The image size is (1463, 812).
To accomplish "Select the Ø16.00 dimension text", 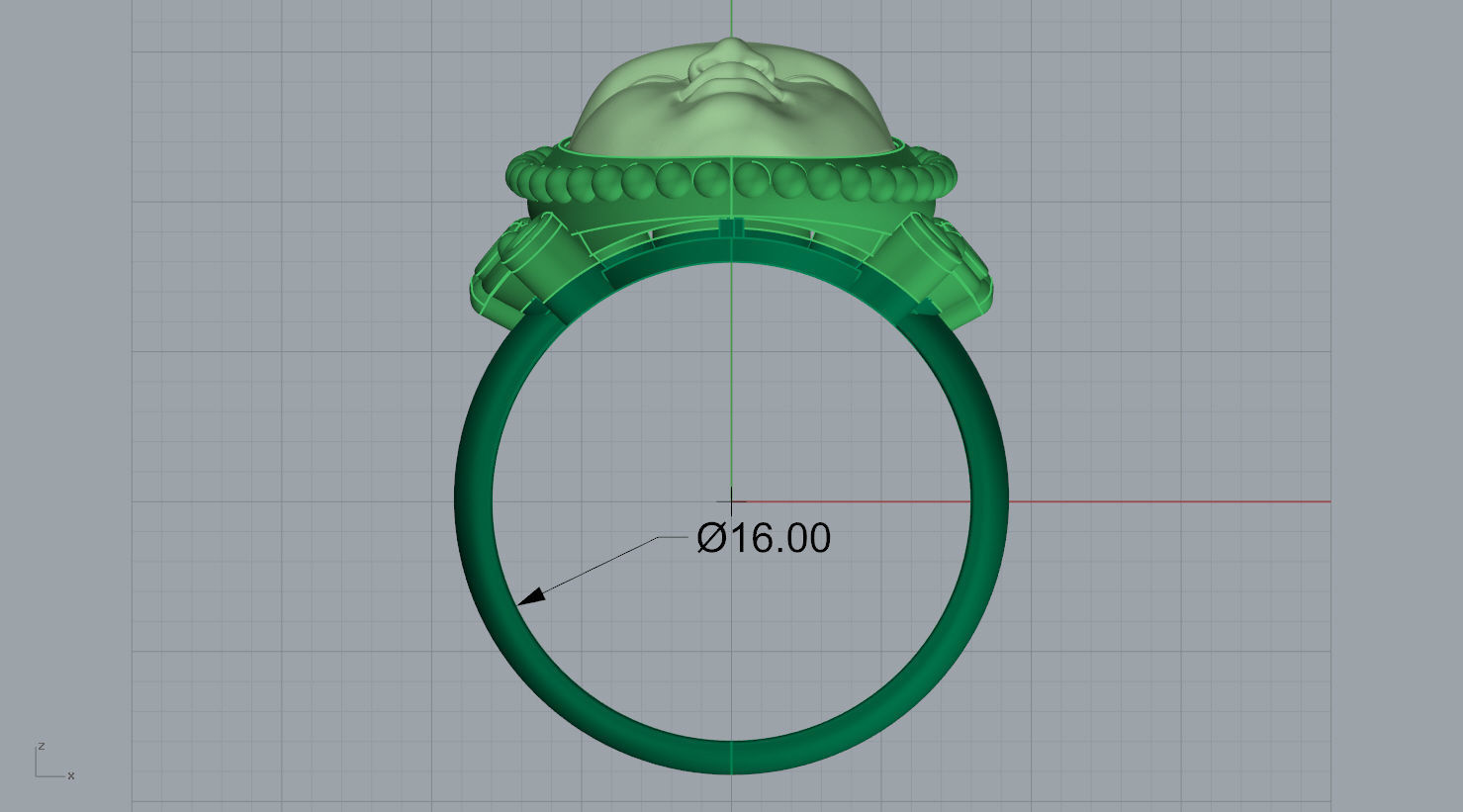I will click(x=764, y=538).
